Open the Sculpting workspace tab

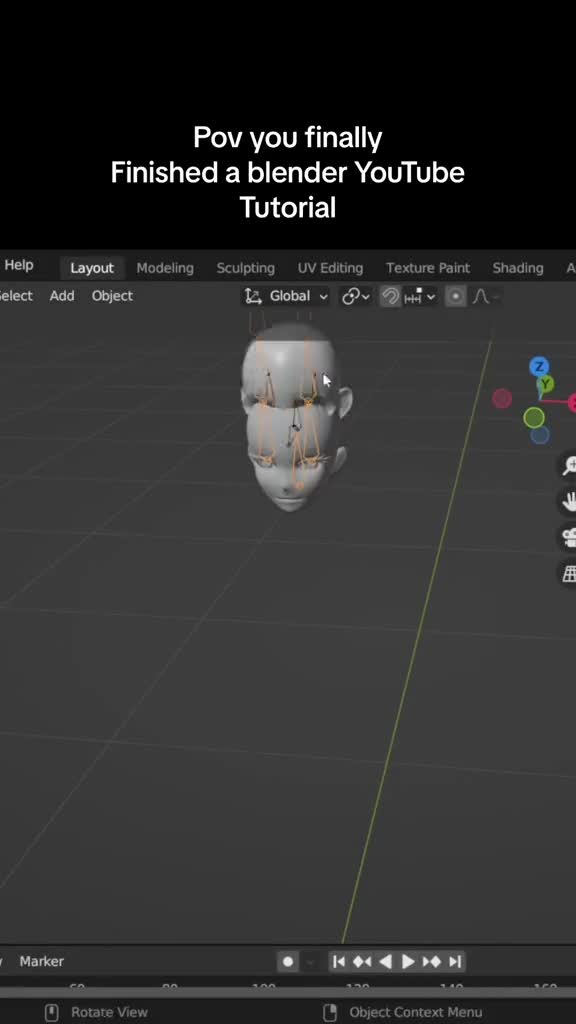(x=246, y=268)
